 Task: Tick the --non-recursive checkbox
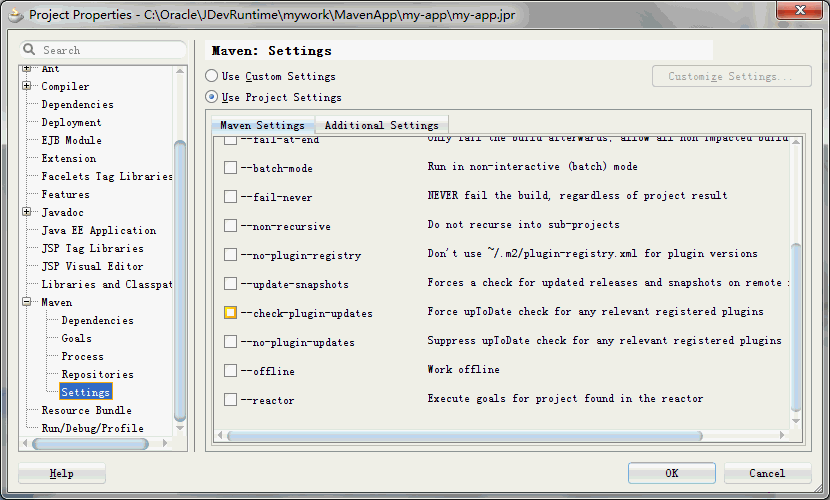coord(230,226)
